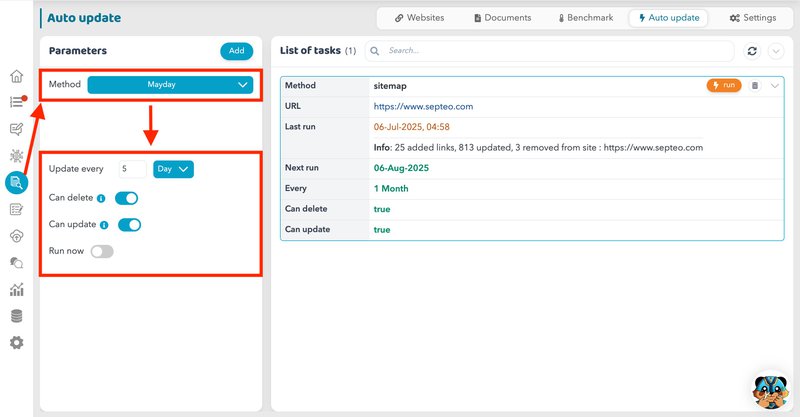
Task: Click the Last run date 06-Jul-2025, 04:58
Action: [411, 127]
